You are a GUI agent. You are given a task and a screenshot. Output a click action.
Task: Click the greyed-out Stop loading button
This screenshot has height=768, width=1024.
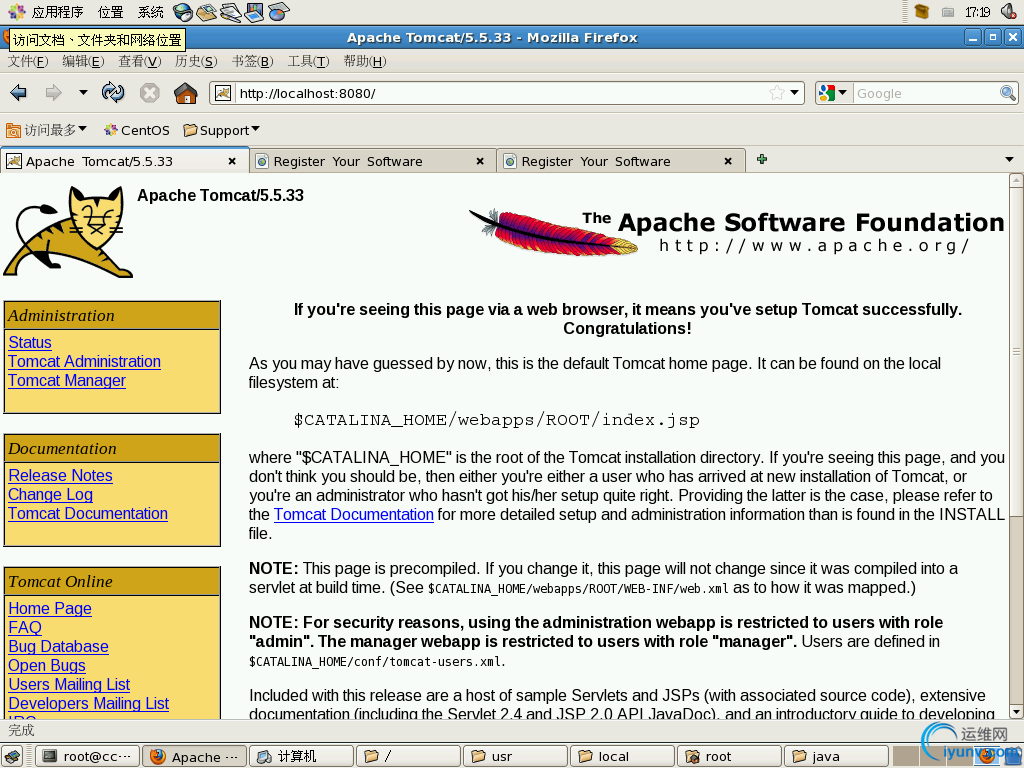pyautogui.click(x=150, y=93)
